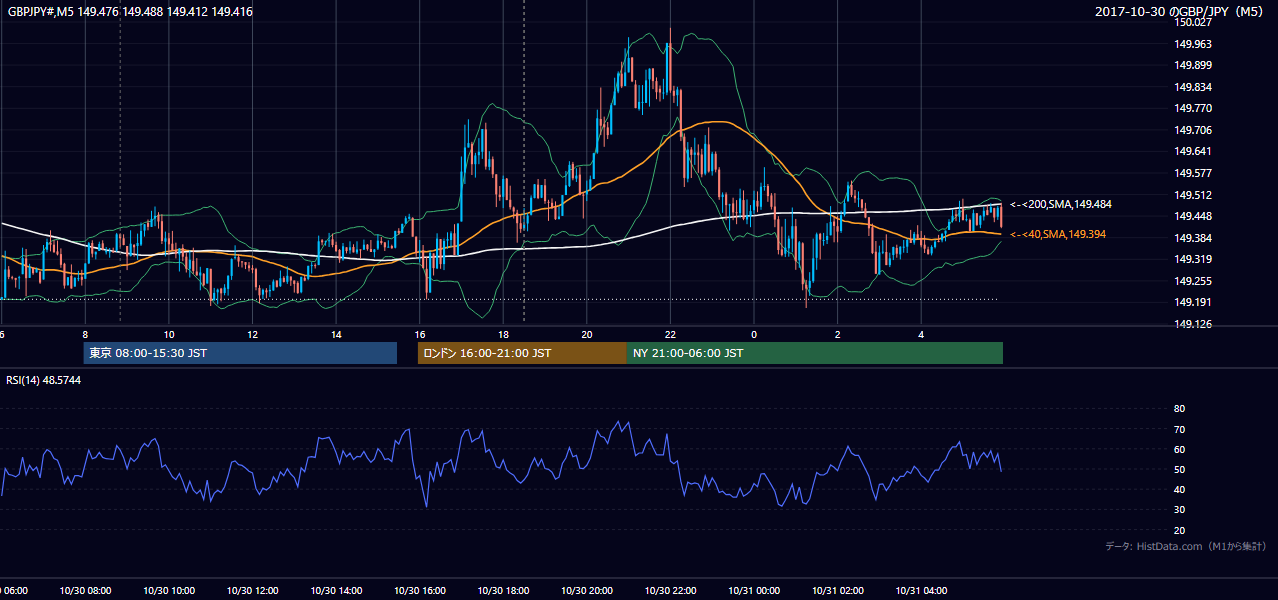Click RSI scale value 40
The image size is (1278, 600).
1179,490
